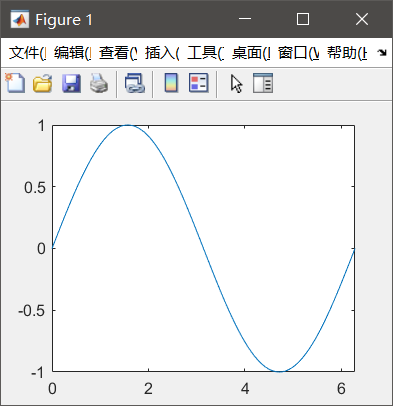This screenshot has width=393, height=406.
Task: Click the x-axis tick label 4
Action: coord(245,389)
